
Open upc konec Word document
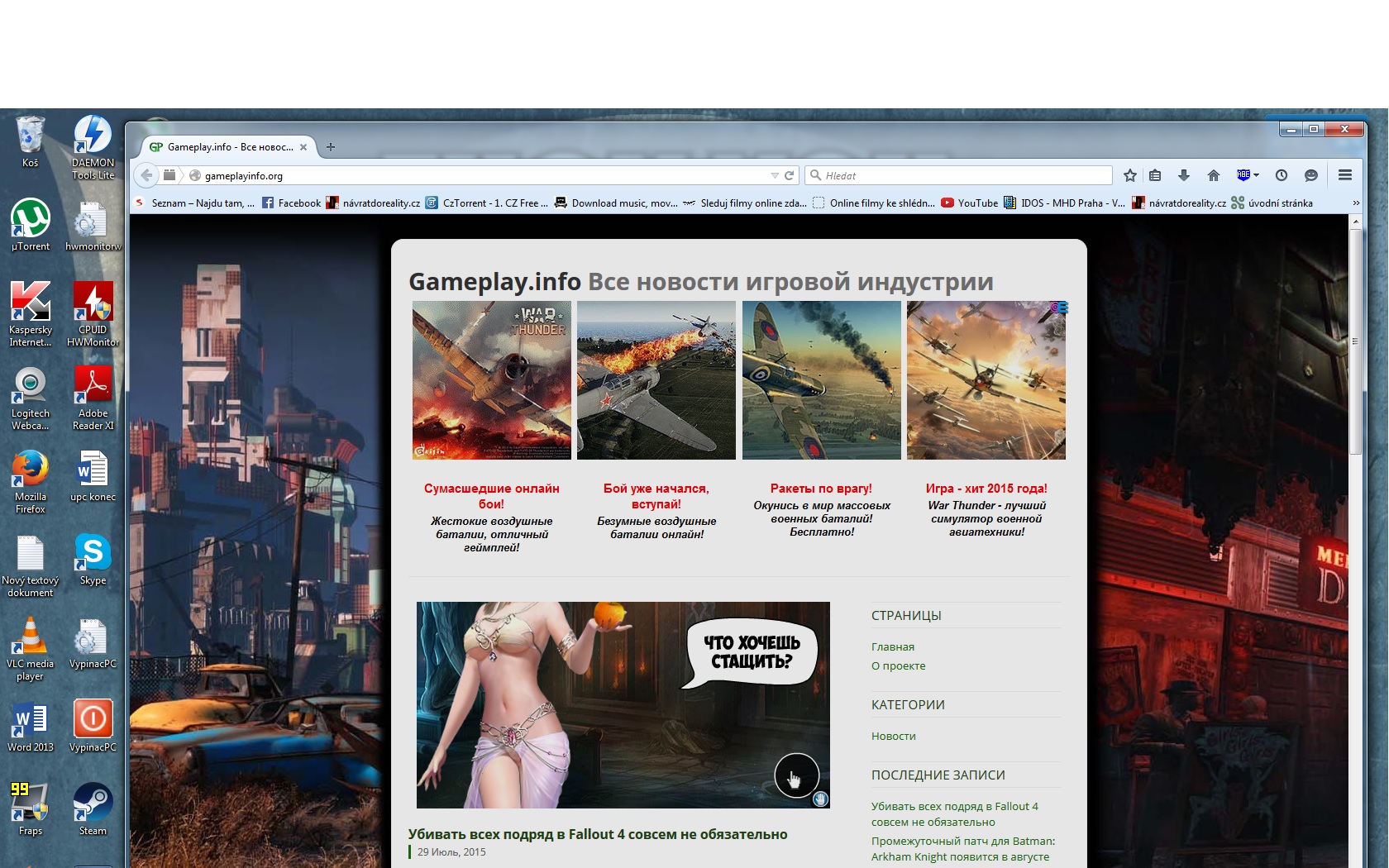click(x=93, y=475)
